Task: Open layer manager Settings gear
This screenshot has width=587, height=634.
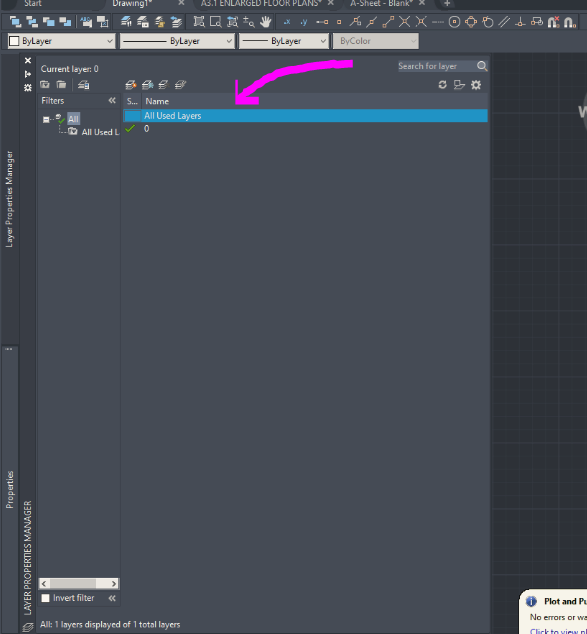Action: tap(476, 85)
